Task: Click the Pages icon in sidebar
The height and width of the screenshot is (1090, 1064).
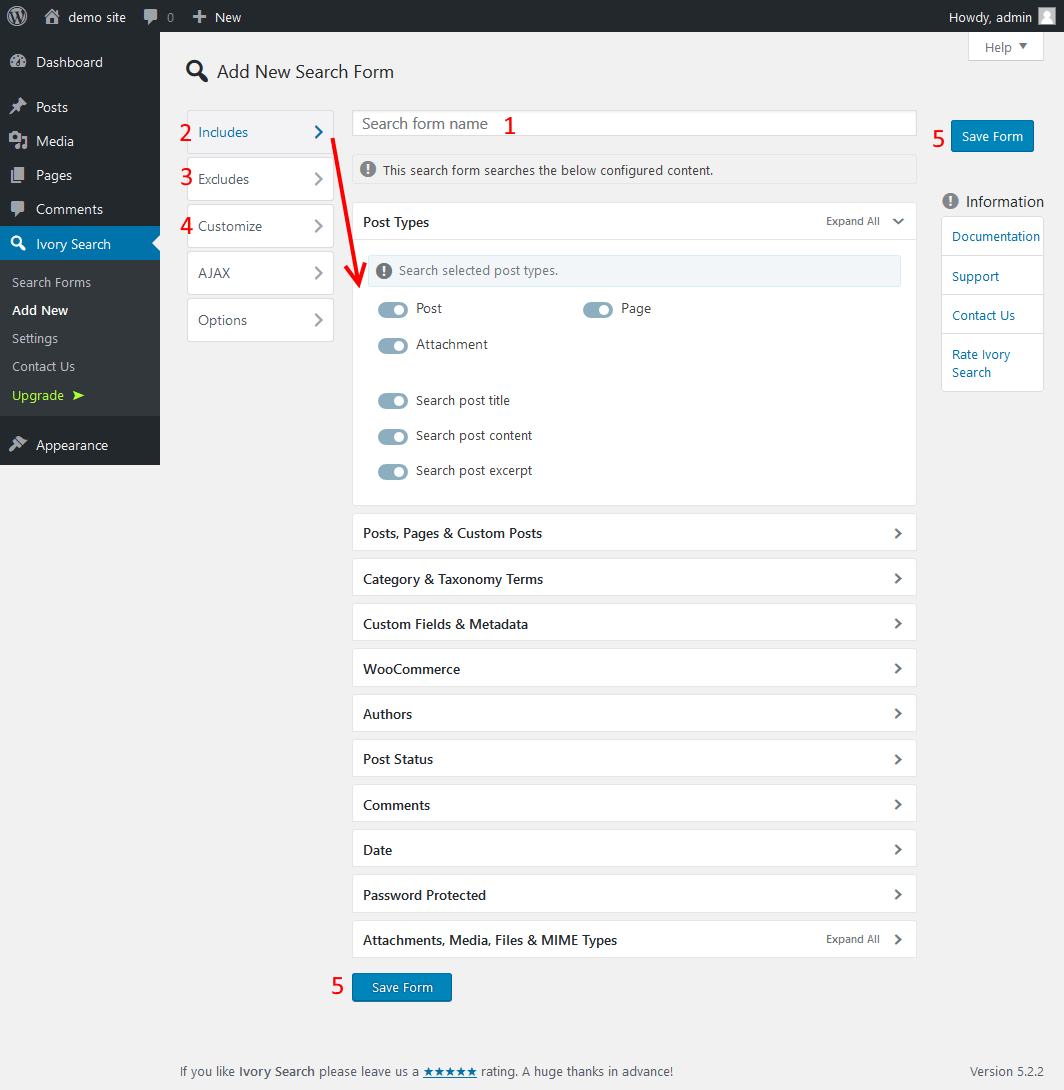Action: point(18,175)
